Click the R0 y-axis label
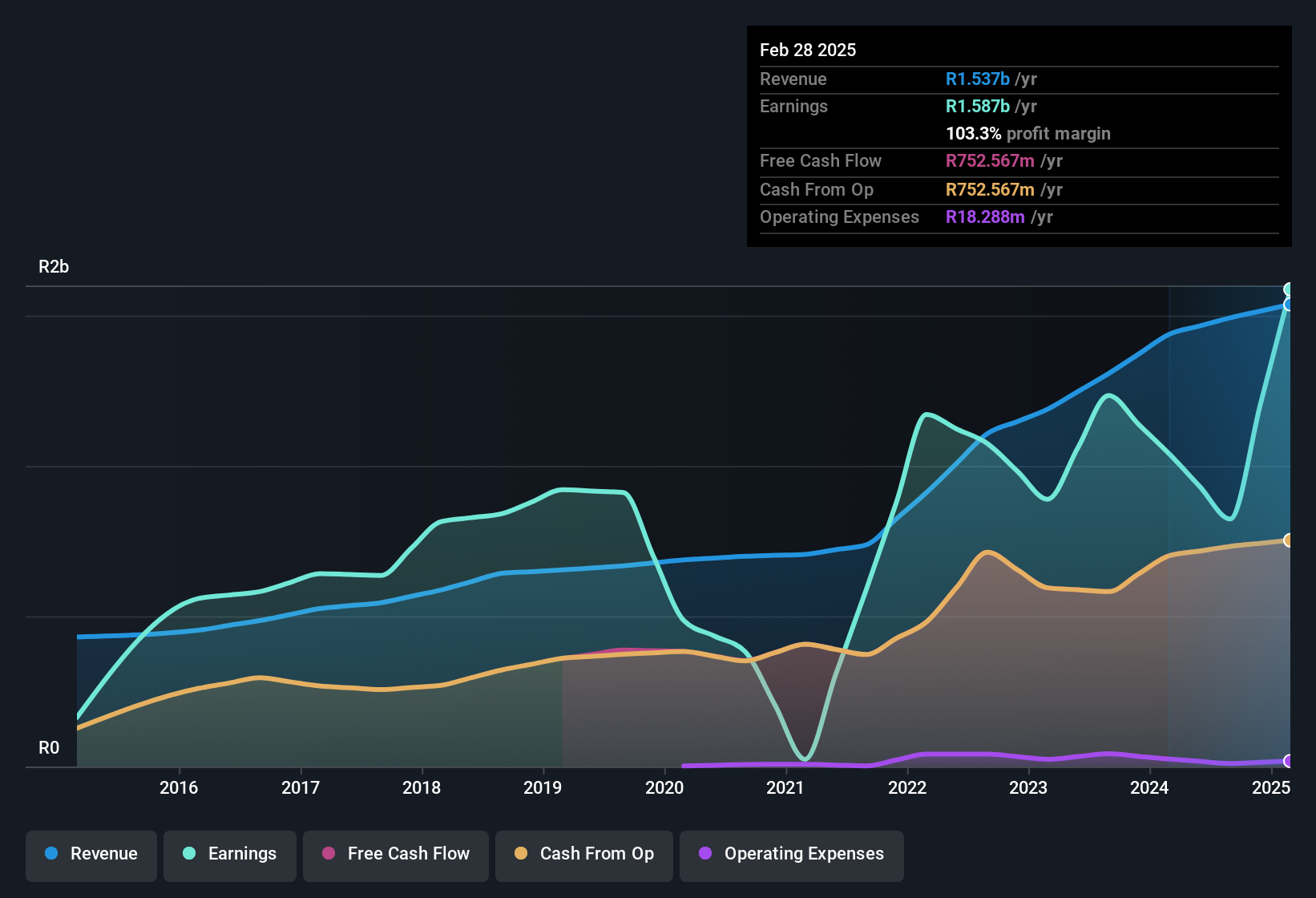The width and height of the screenshot is (1316, 898). coord(49,748)
